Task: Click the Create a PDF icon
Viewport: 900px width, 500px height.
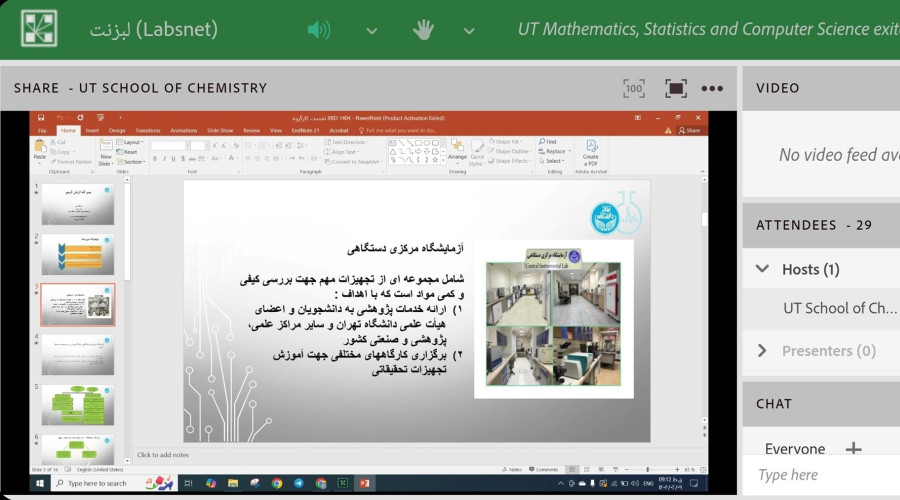Action: tap(590, 151)
